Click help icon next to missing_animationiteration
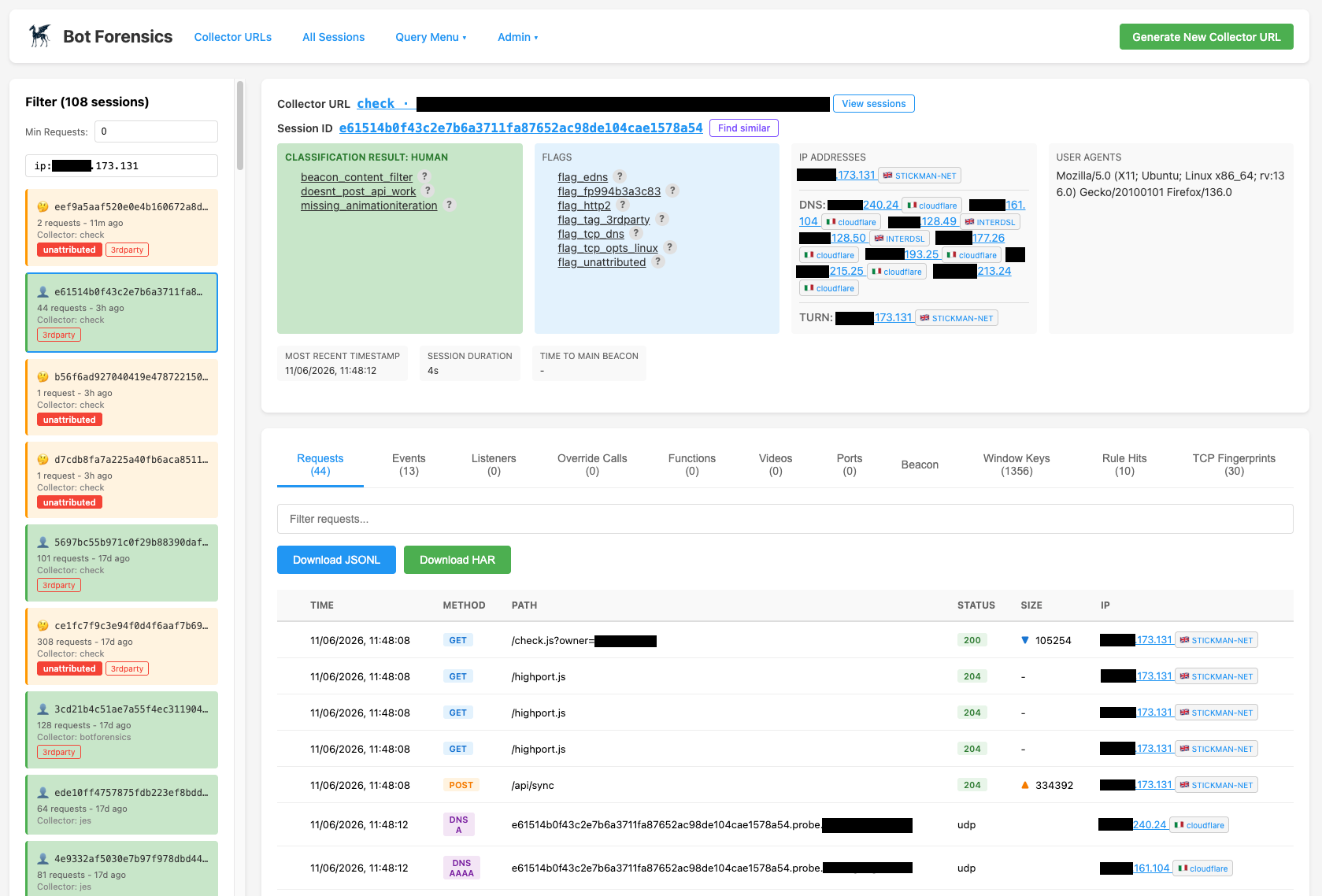Image resolution: width=1322 pixels, height=896 pixels. 450,205
